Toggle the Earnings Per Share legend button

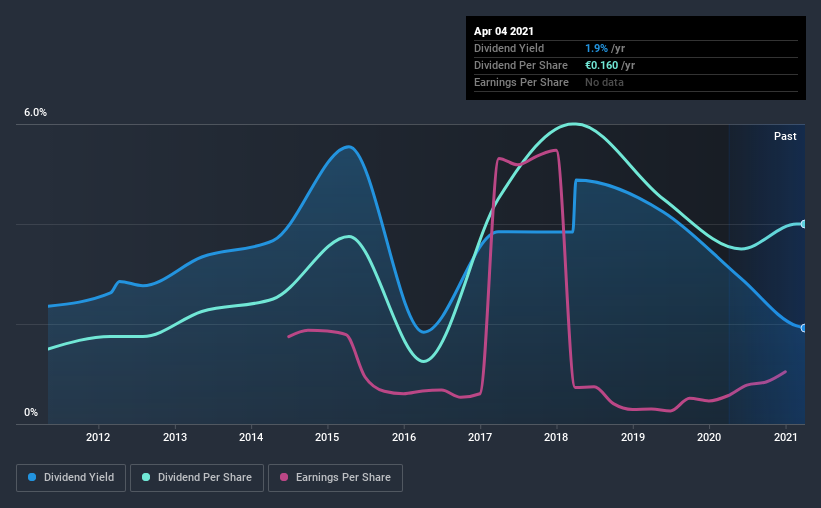[335, 478]
